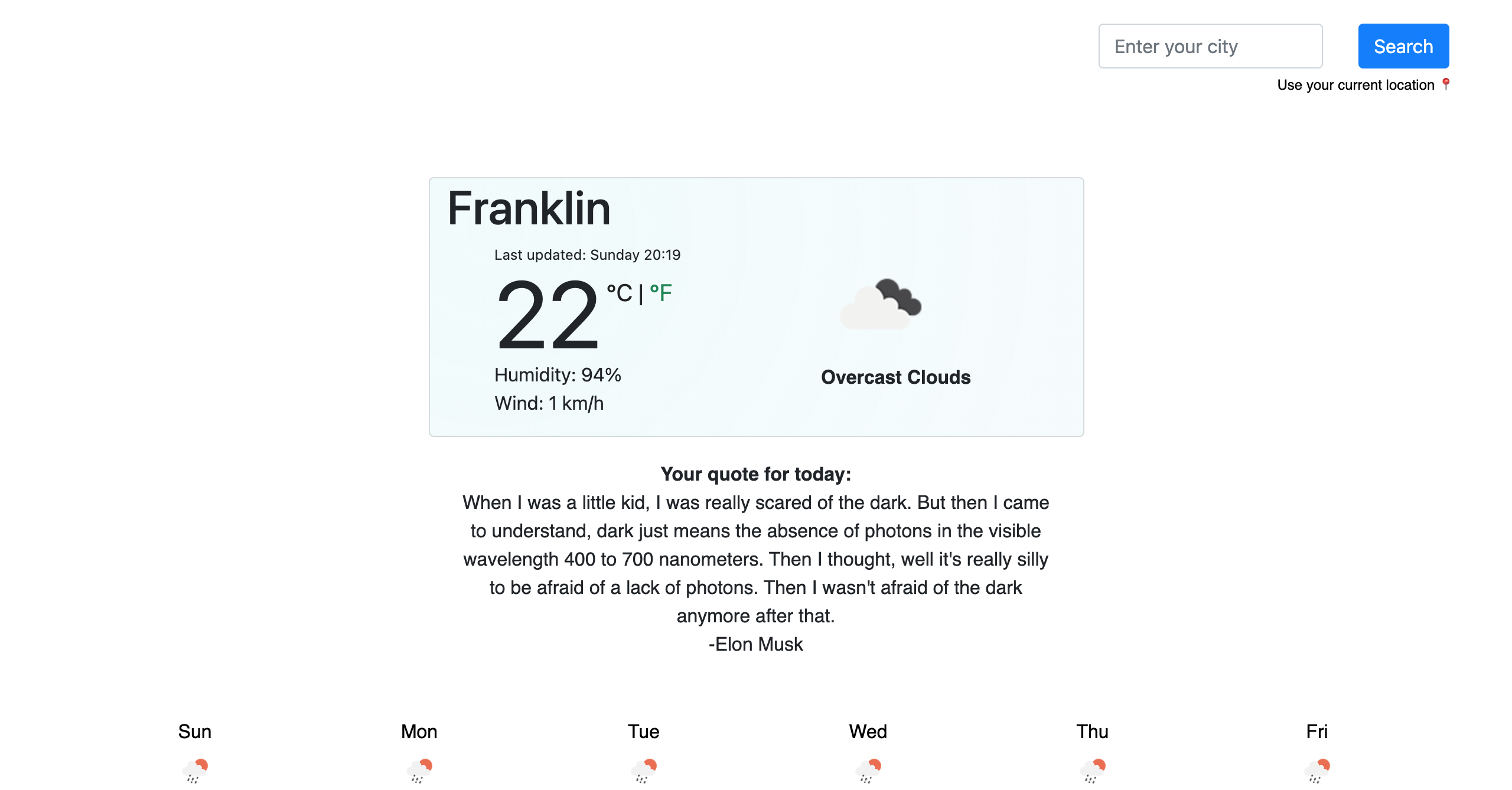Select the Wed forecast day label
Screen dimensions: 1512x790
pos(868,732)
